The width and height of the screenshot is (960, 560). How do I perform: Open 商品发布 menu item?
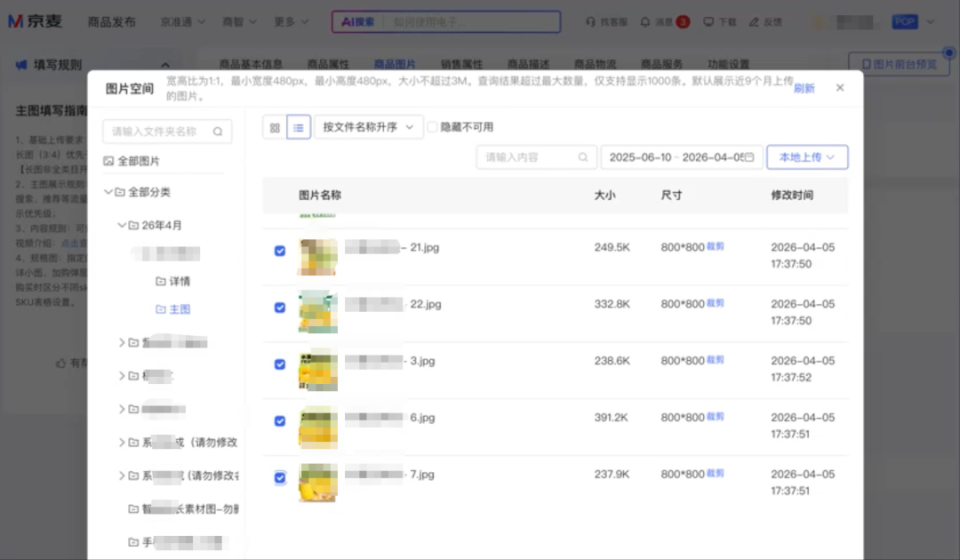(x=111, y=21)
